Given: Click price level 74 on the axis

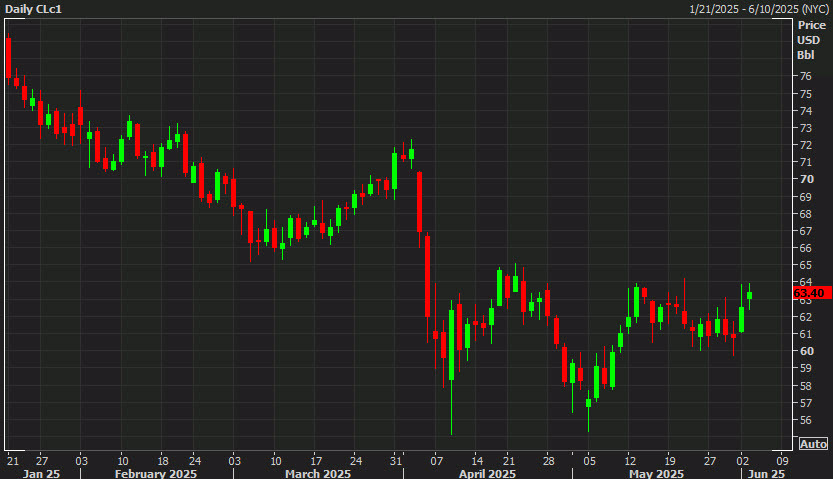Looking at the screenshot, I should (x=805, y=111).
